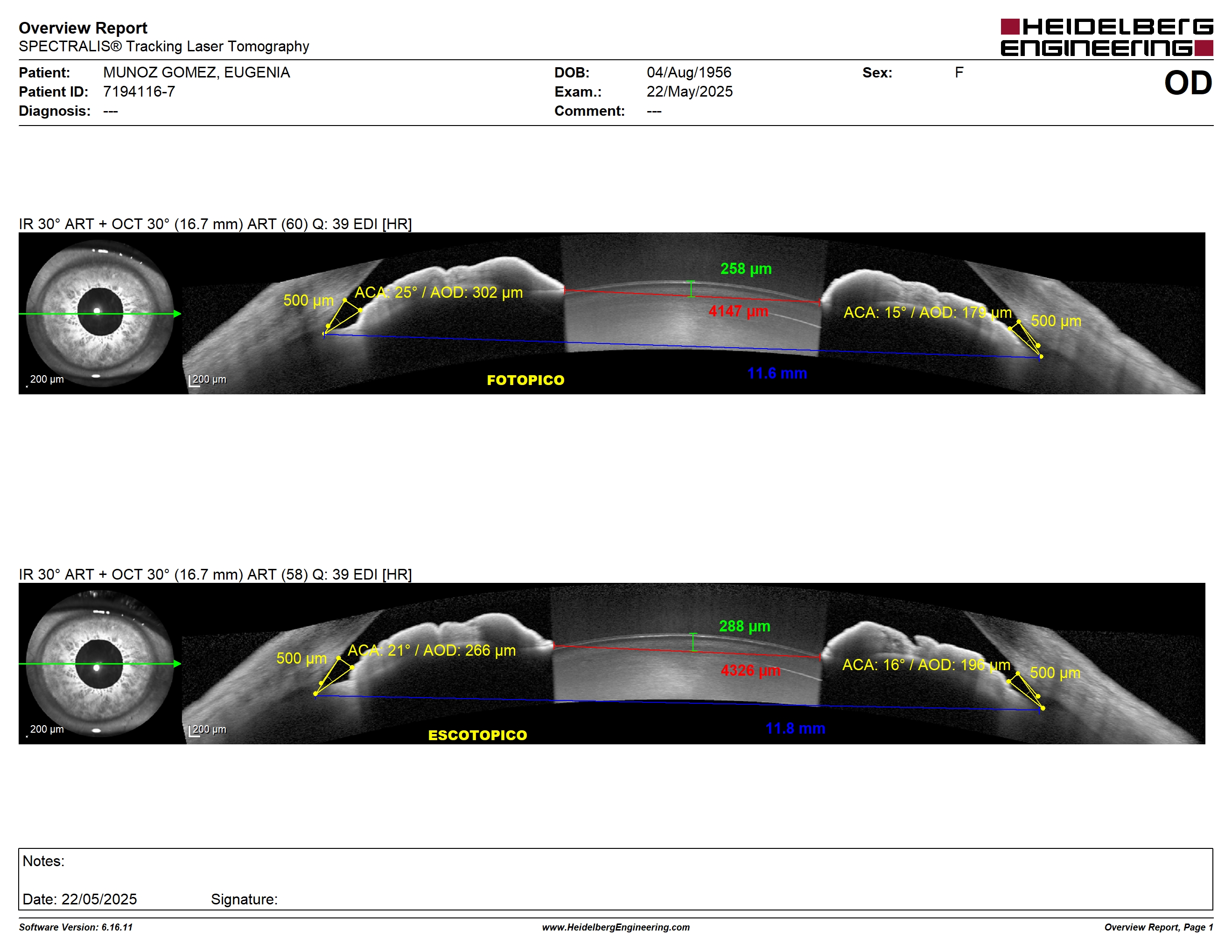Open the bottom IR eye thumbnail
Image resolution: width=1232 pixels, height=952 pixels.
tap(100, 664)
